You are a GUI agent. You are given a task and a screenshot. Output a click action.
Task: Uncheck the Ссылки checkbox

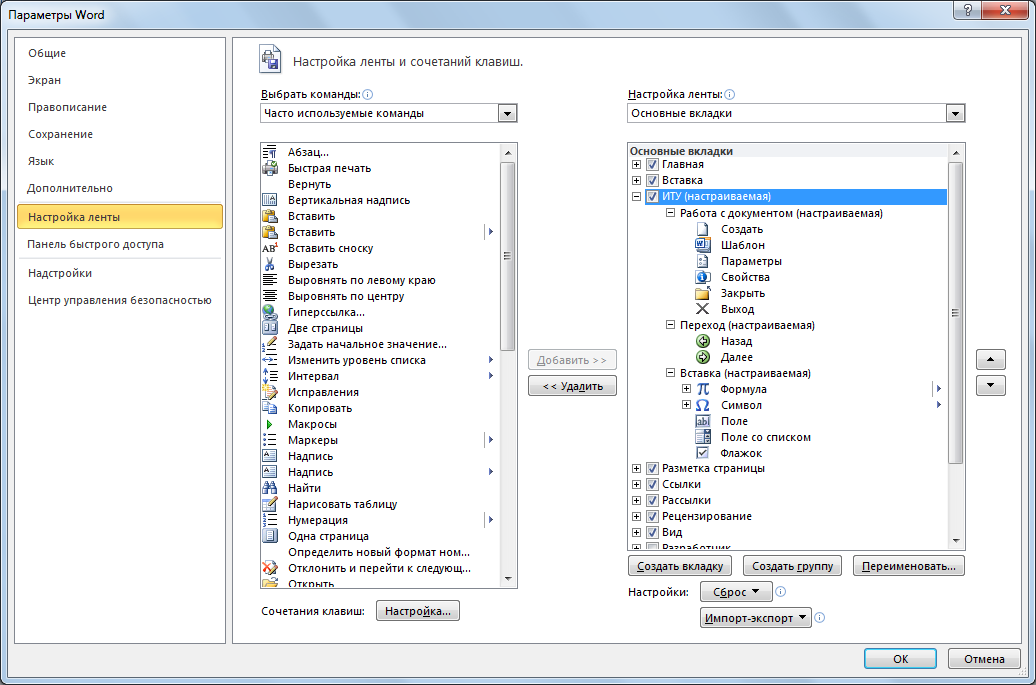click(x=652, y=484)
